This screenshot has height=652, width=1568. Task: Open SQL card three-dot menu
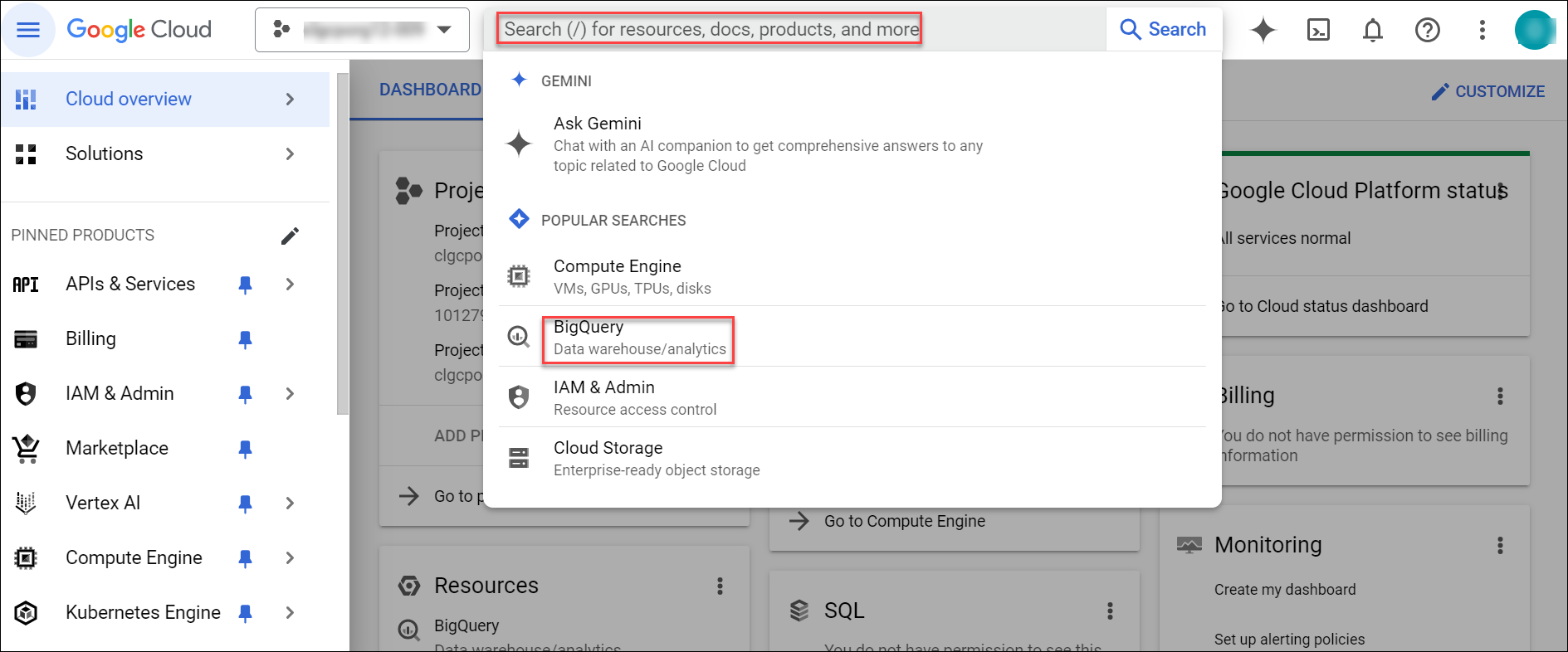(x=1110, y=611)
